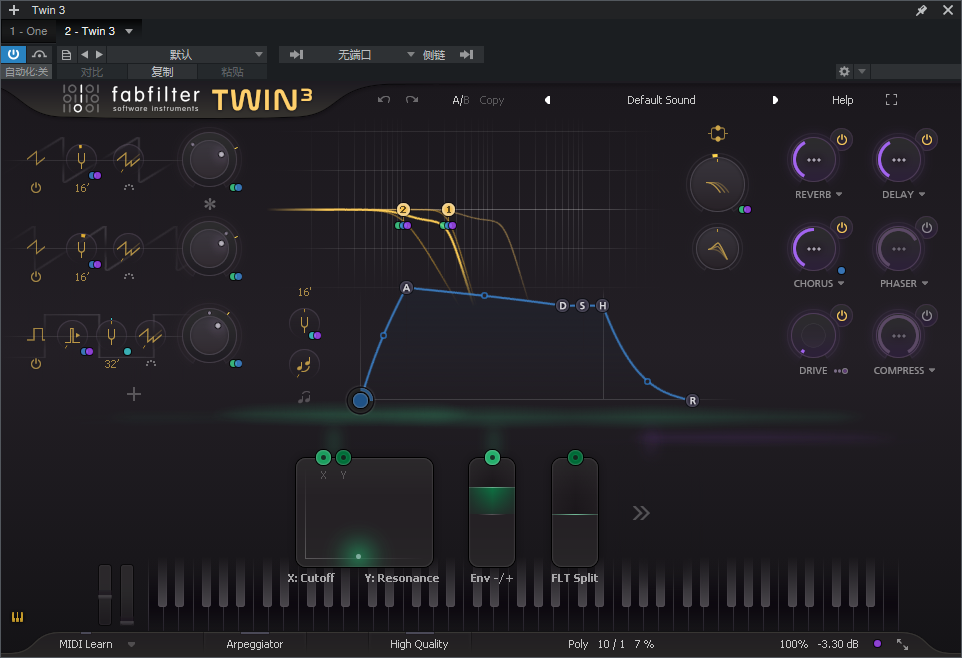This screenshot has width=962, height=658.
Task: Enter full screen mode icon
Action: point(891,99)
